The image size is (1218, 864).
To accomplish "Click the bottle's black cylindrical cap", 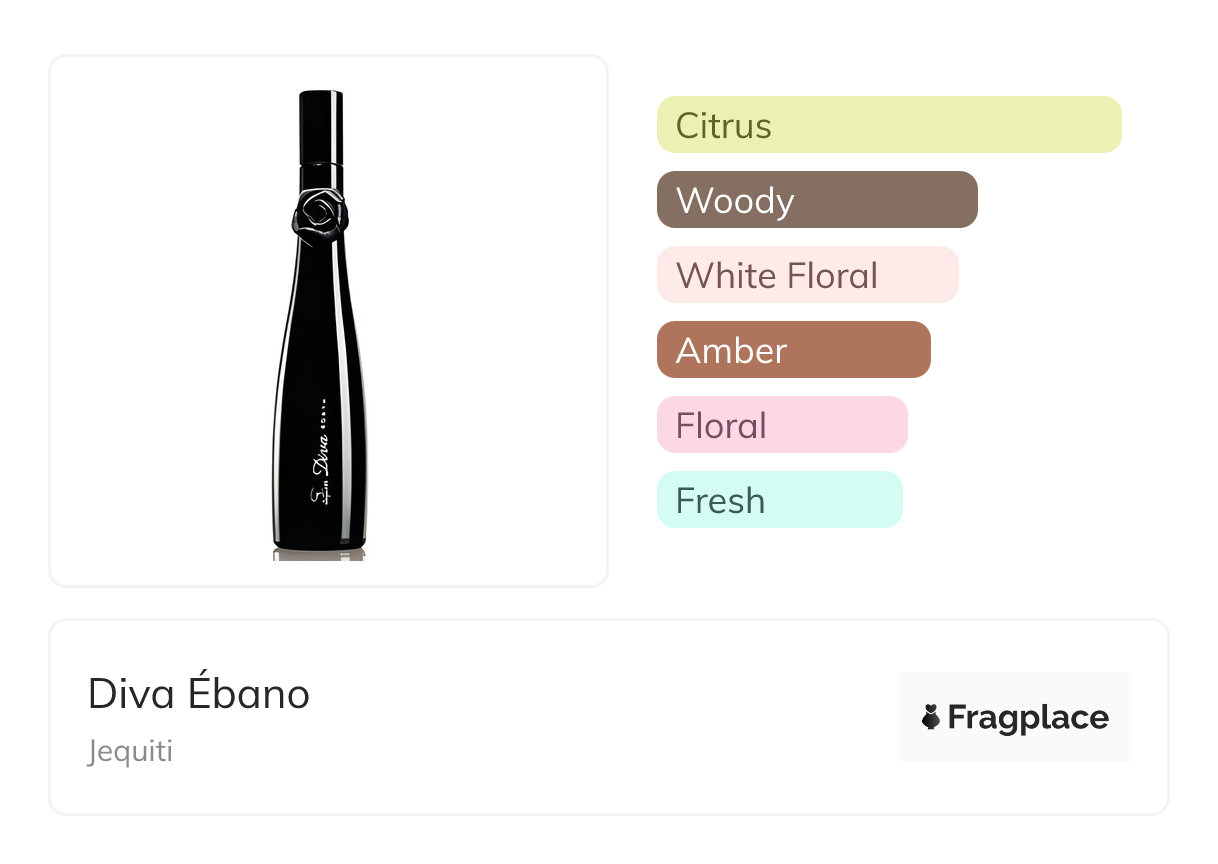I will pyautogui.click(x=321, y=125).
